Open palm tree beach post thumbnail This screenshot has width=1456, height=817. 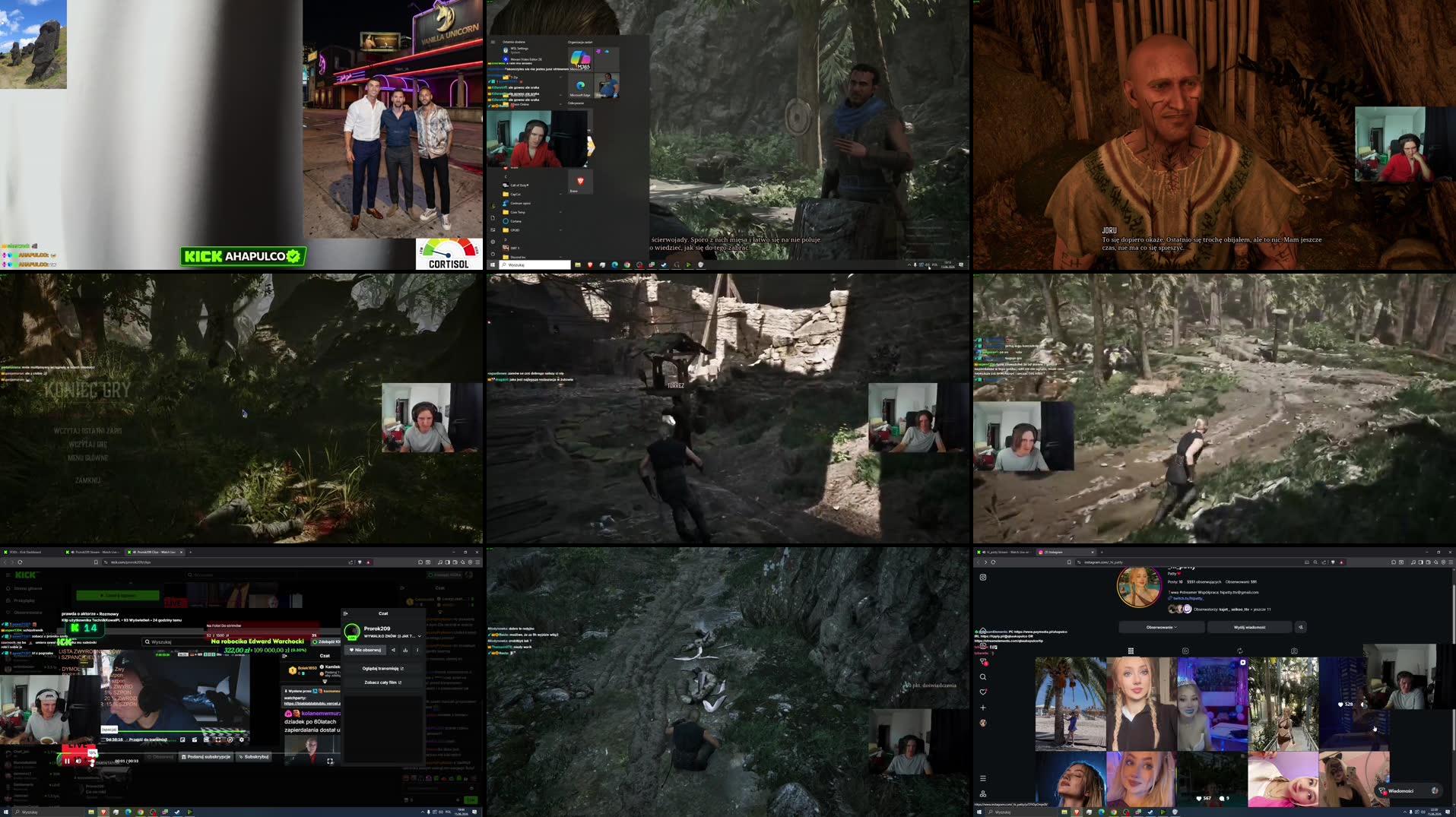tap(1071, 705)
